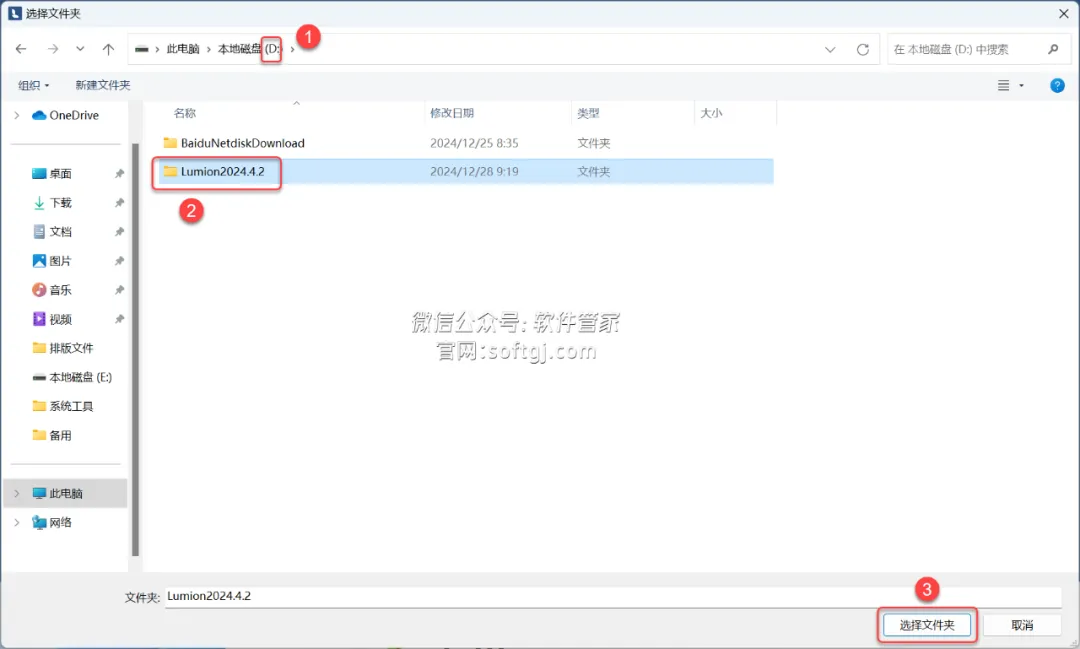Unpin 下载 pin icon
1080x649 pixels.
tap(119, 203)
